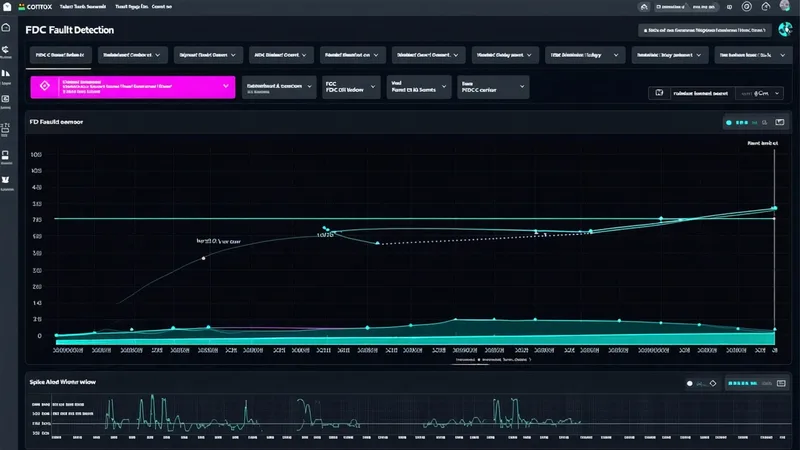Click the app logo beside the Comox name
Viewport: 800px width, 450px height.
click(21, 7)
